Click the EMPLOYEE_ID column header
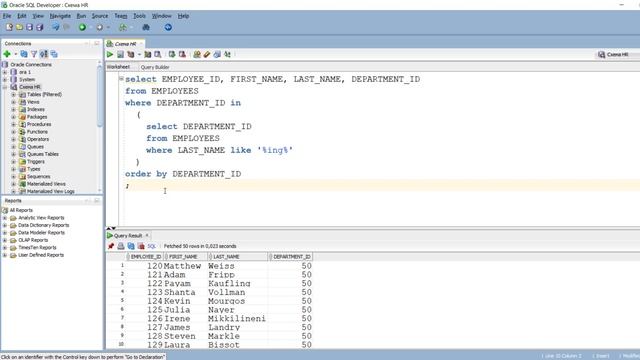Image resolution: width=640 pixels, height=360 pixels. click(146, 257)
